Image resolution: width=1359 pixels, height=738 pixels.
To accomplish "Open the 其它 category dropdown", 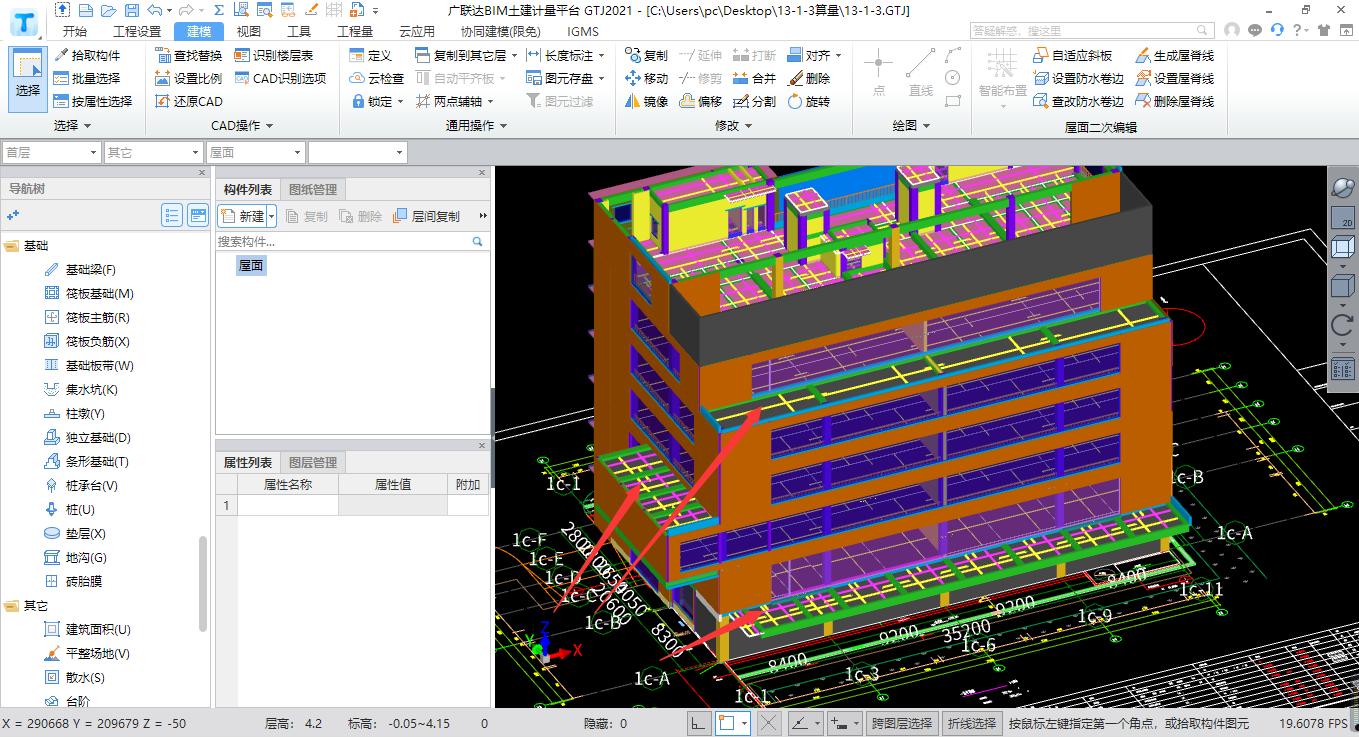I will (153, 152).
